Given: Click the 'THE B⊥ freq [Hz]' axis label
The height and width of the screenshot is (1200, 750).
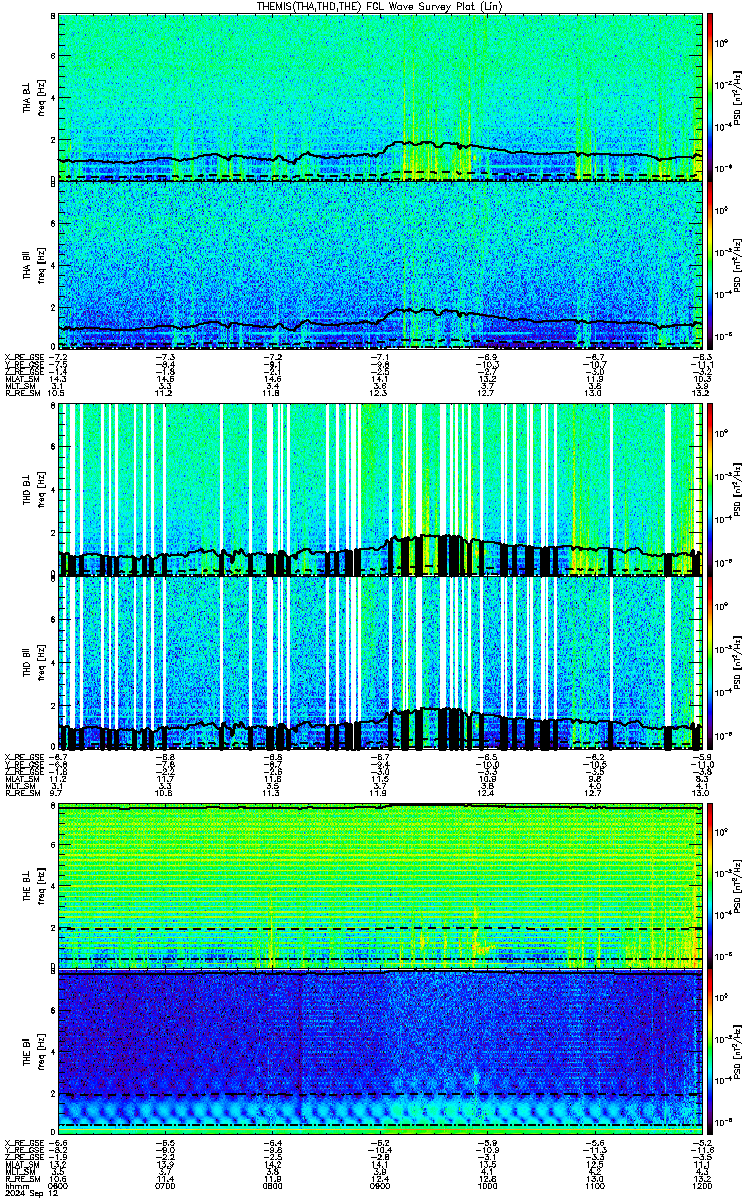Looking at the screenshot, I should coord(33,886).
